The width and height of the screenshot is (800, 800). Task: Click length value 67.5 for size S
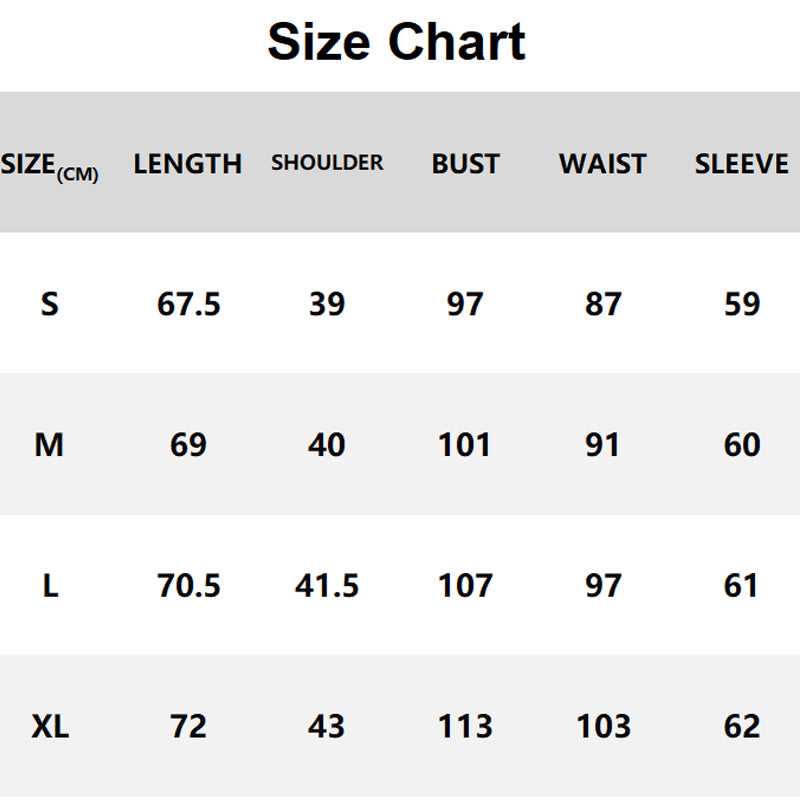click(188, 304)
